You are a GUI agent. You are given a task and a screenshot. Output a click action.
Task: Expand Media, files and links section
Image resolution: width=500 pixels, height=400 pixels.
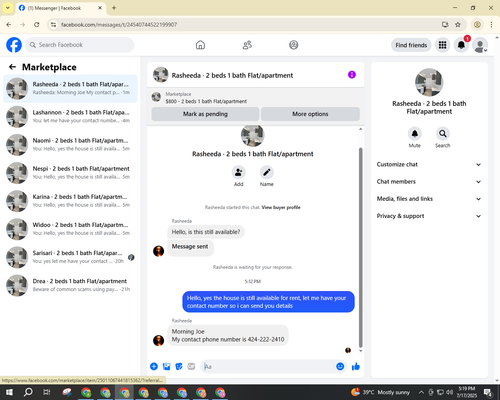pos(429,199)
